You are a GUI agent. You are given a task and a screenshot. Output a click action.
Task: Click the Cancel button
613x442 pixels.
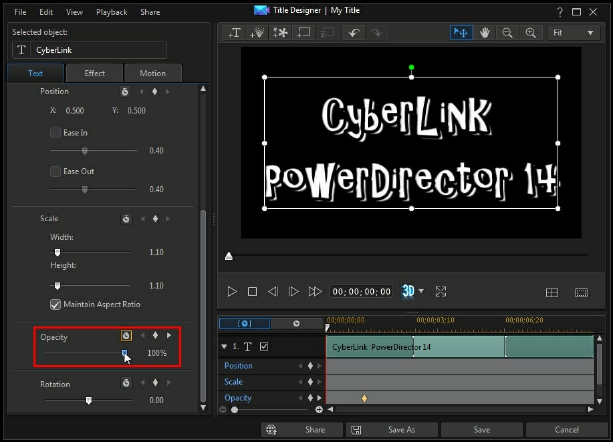(x=566, y=429)
